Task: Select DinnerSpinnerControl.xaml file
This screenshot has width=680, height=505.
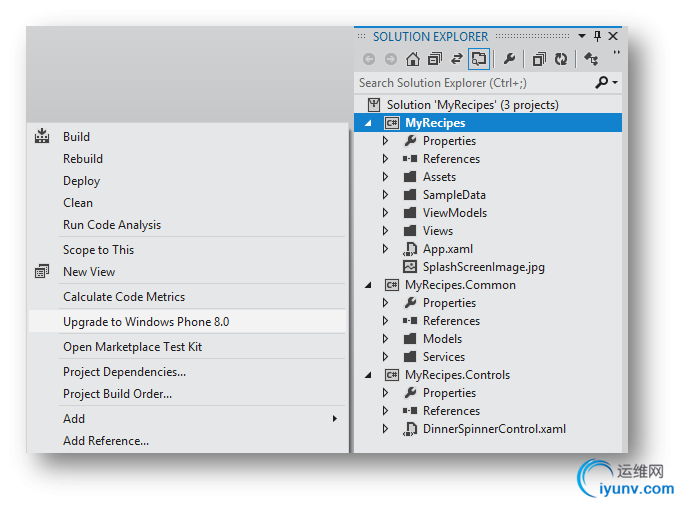Action: click(x=494, y=429)
